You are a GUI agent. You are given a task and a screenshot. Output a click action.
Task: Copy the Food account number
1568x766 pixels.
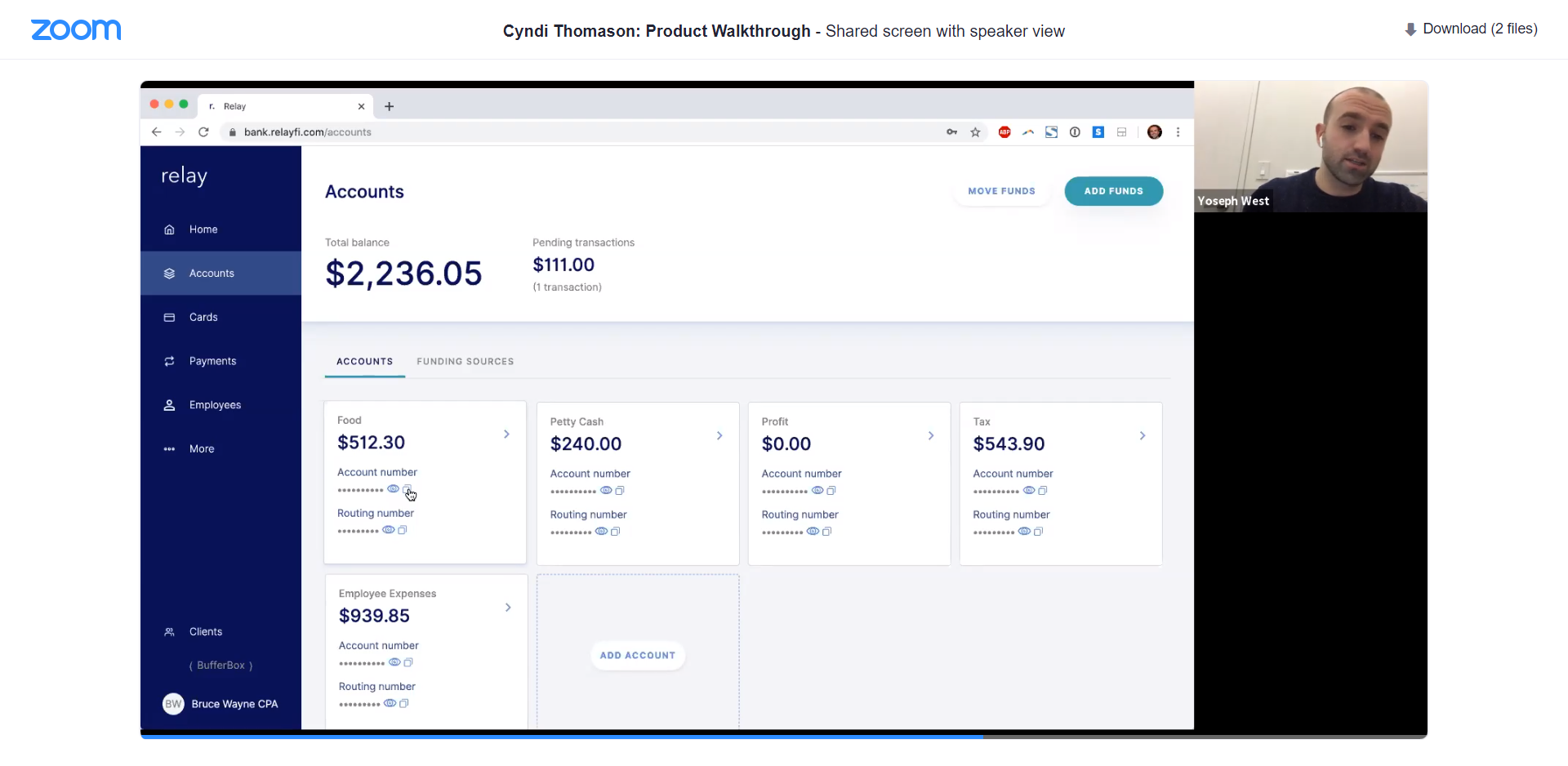click(407, 489)
